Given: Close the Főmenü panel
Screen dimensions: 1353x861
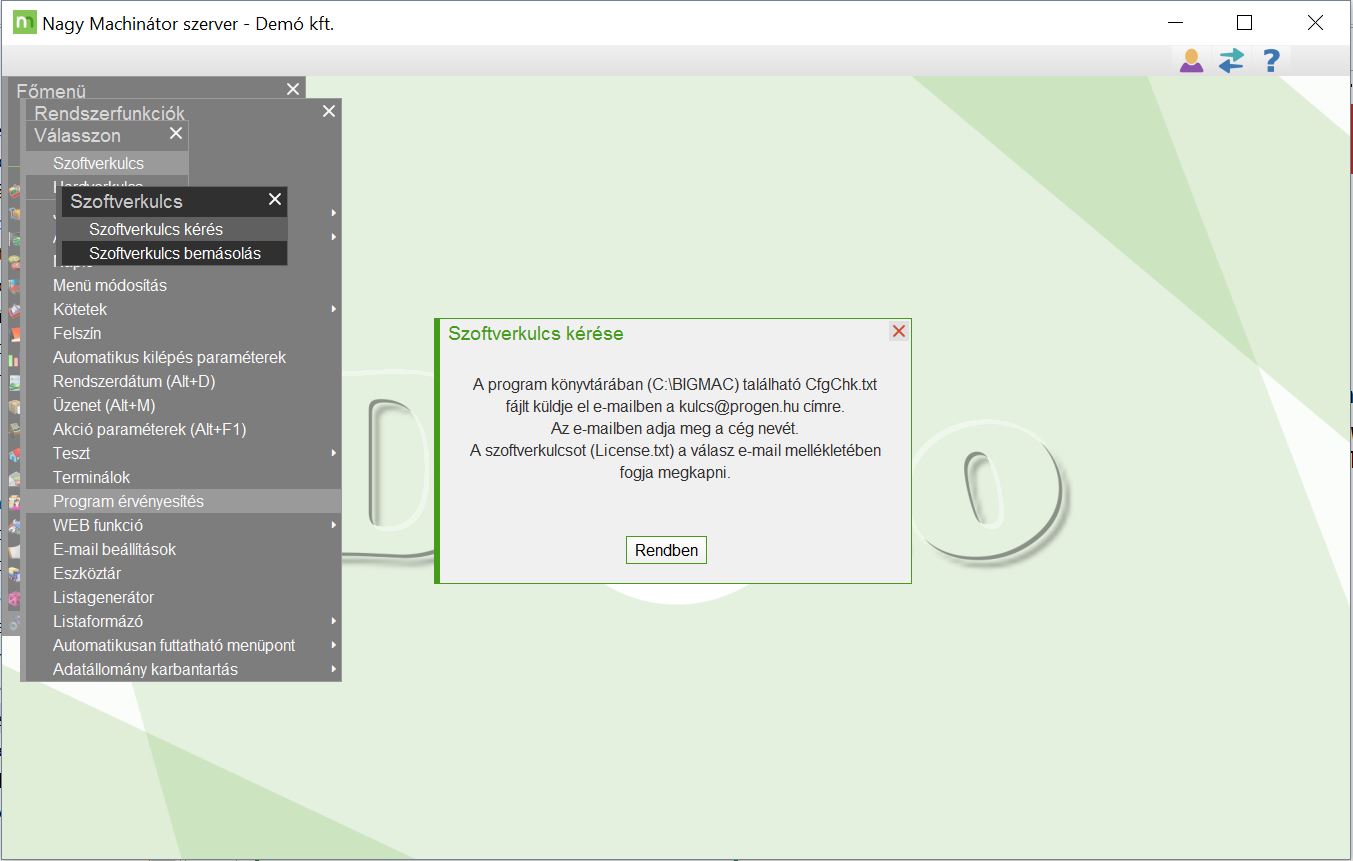Looking at the screenshot, I should pyautogui.click(x=293, y=89).
